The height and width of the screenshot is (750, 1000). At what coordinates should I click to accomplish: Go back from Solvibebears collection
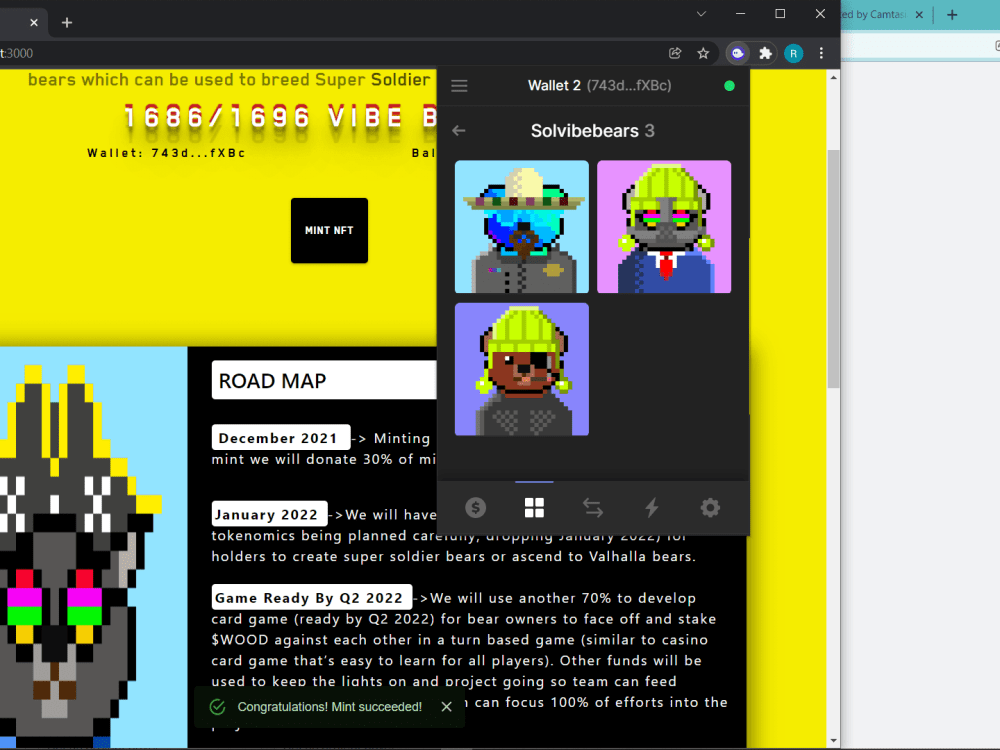(459, 131)
